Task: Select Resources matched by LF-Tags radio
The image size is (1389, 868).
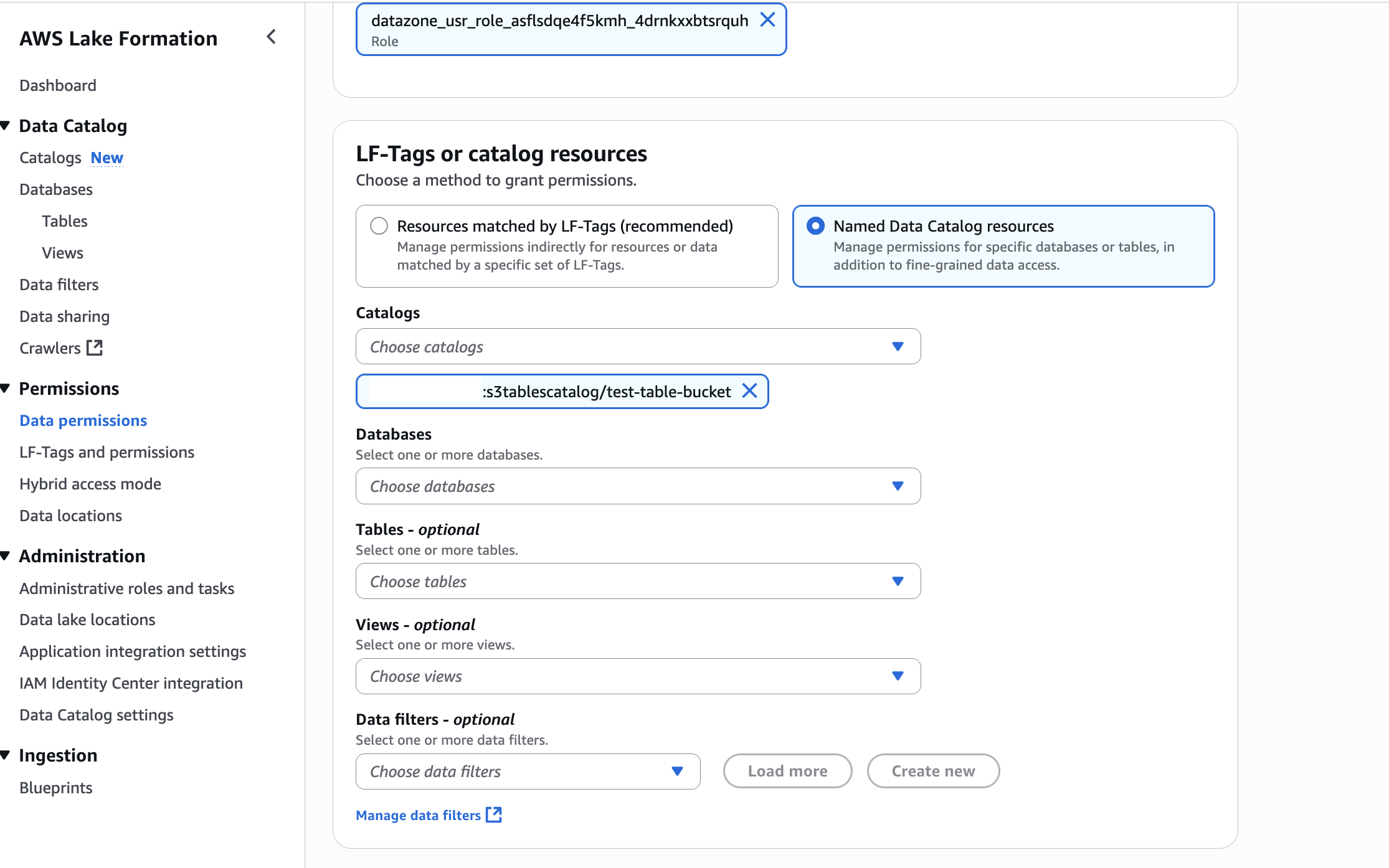Action: [x=379, y=225]
